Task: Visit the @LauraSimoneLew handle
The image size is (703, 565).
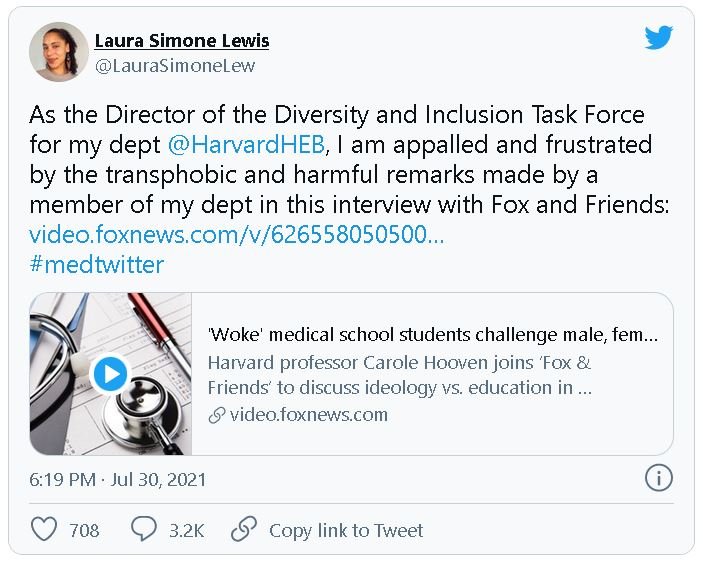Action: (x=175, y=66)
